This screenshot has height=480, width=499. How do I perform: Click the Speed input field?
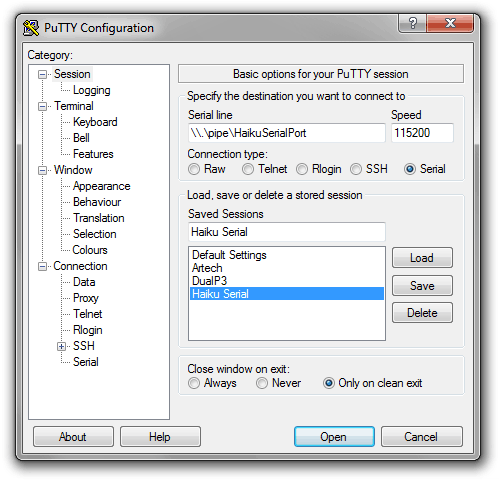click(x=422, y=133)
